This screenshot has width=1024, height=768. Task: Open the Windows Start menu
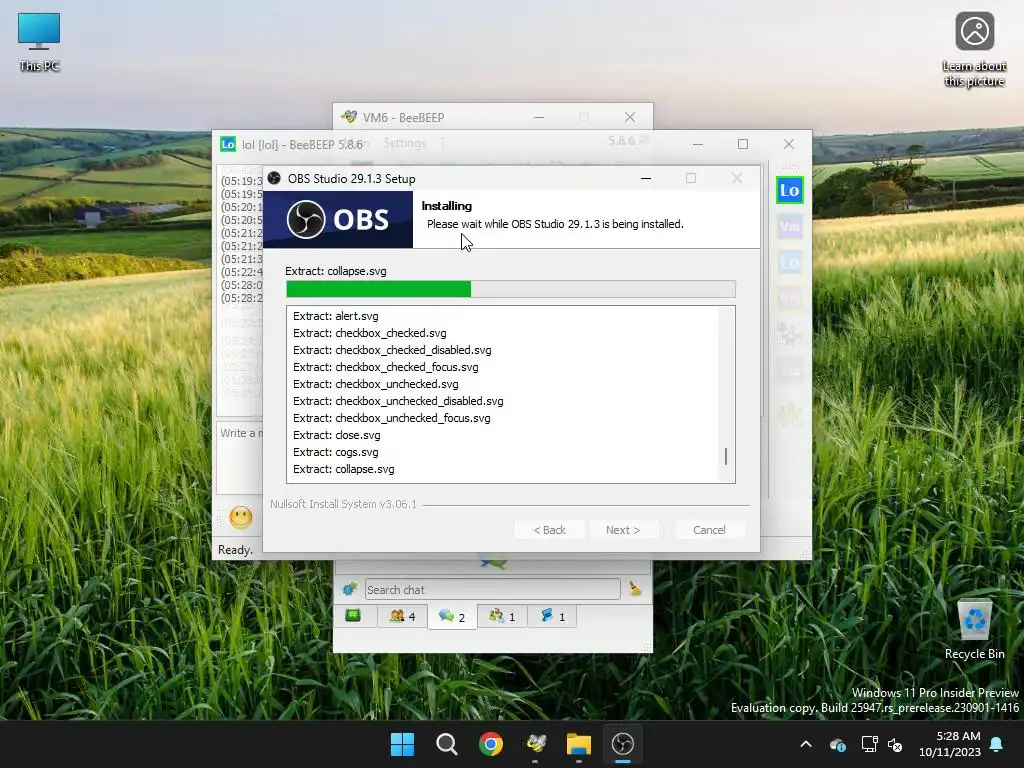pyautogui.click(x=402, y=744)
